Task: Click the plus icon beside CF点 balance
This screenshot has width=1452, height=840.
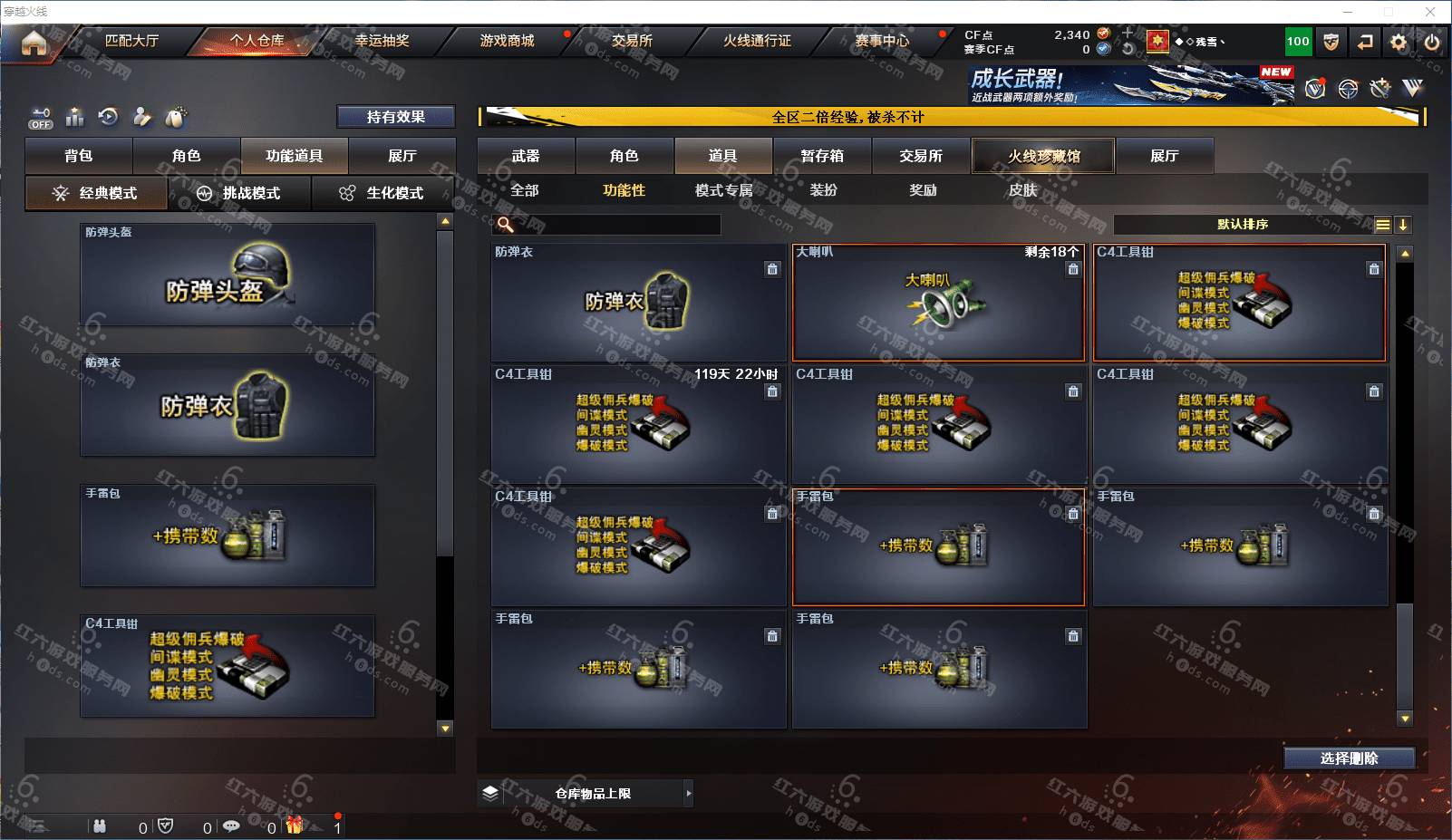Action: 1128,33
